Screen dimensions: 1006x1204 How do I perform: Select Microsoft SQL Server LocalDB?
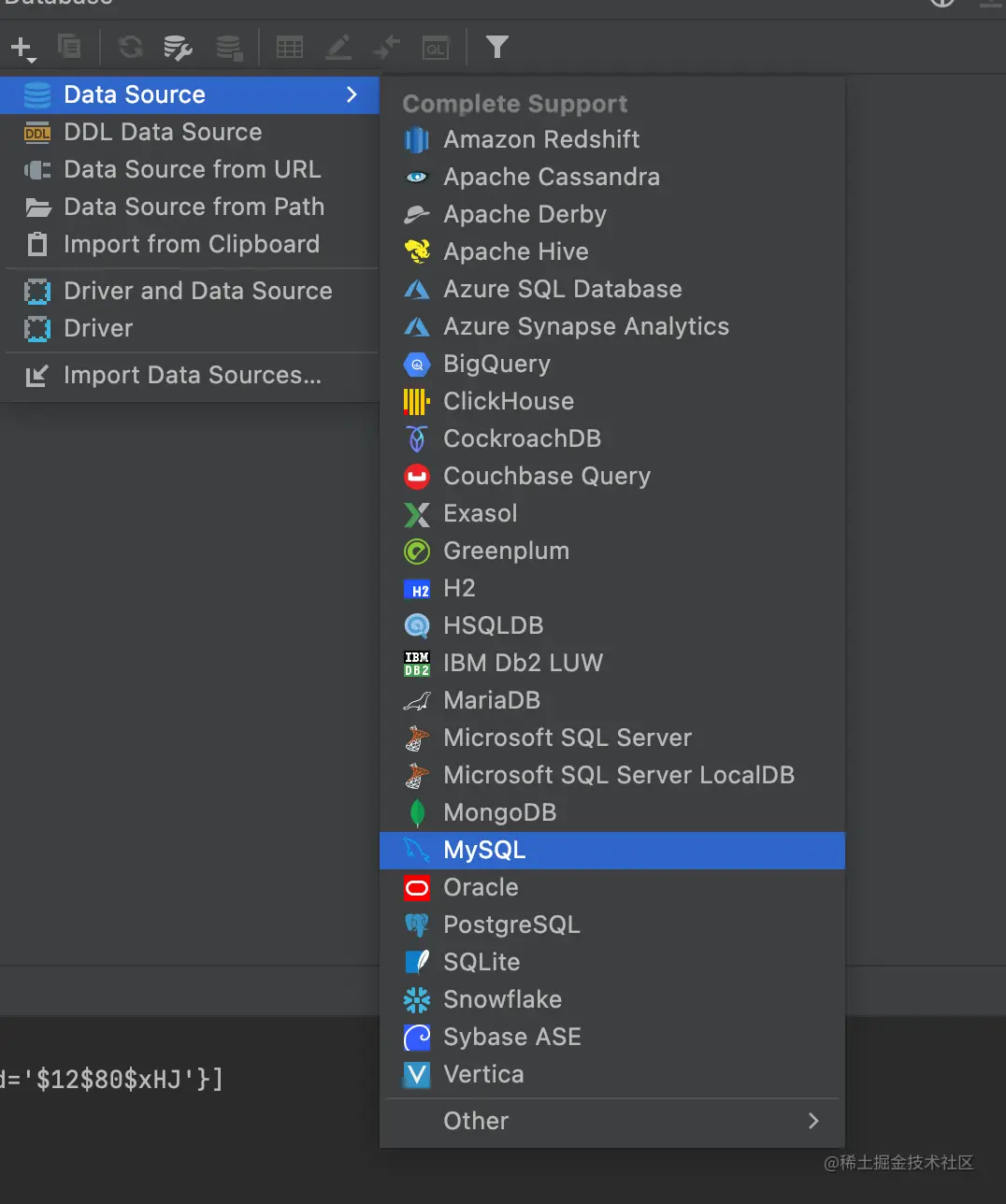pyautogui.click(x=612, y=775)
